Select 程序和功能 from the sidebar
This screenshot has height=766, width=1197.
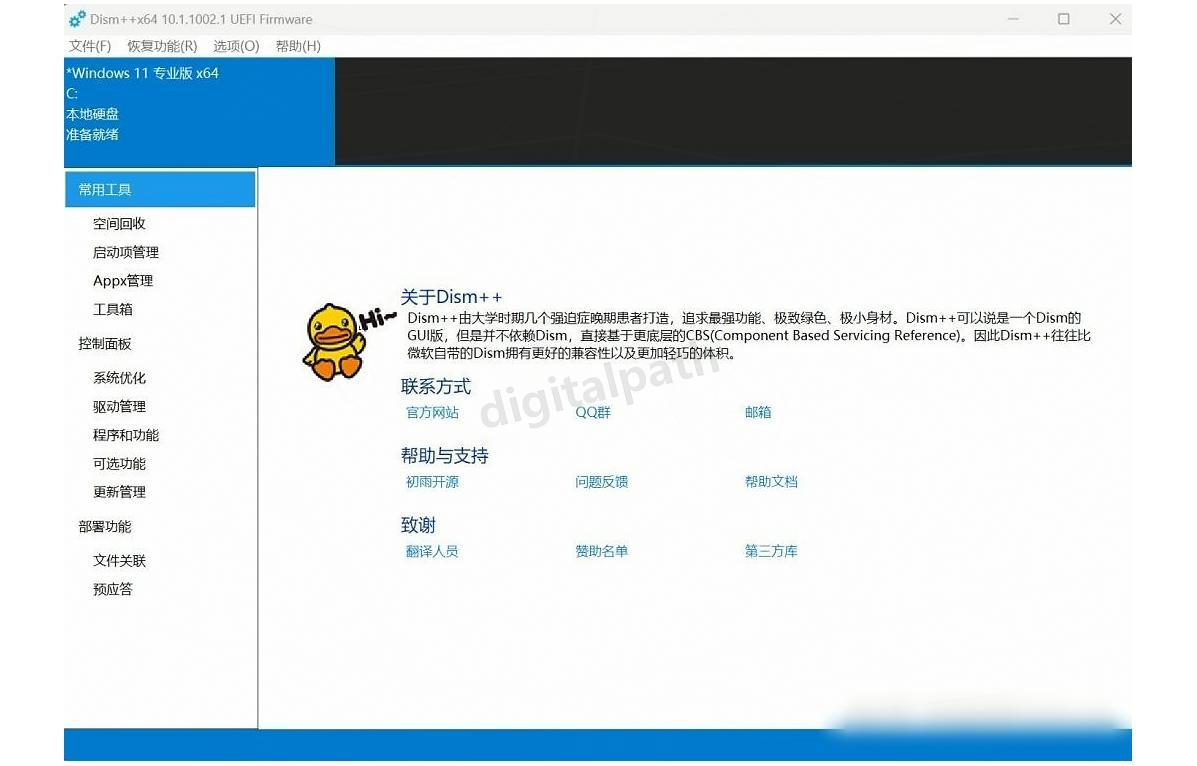(125, 435)
